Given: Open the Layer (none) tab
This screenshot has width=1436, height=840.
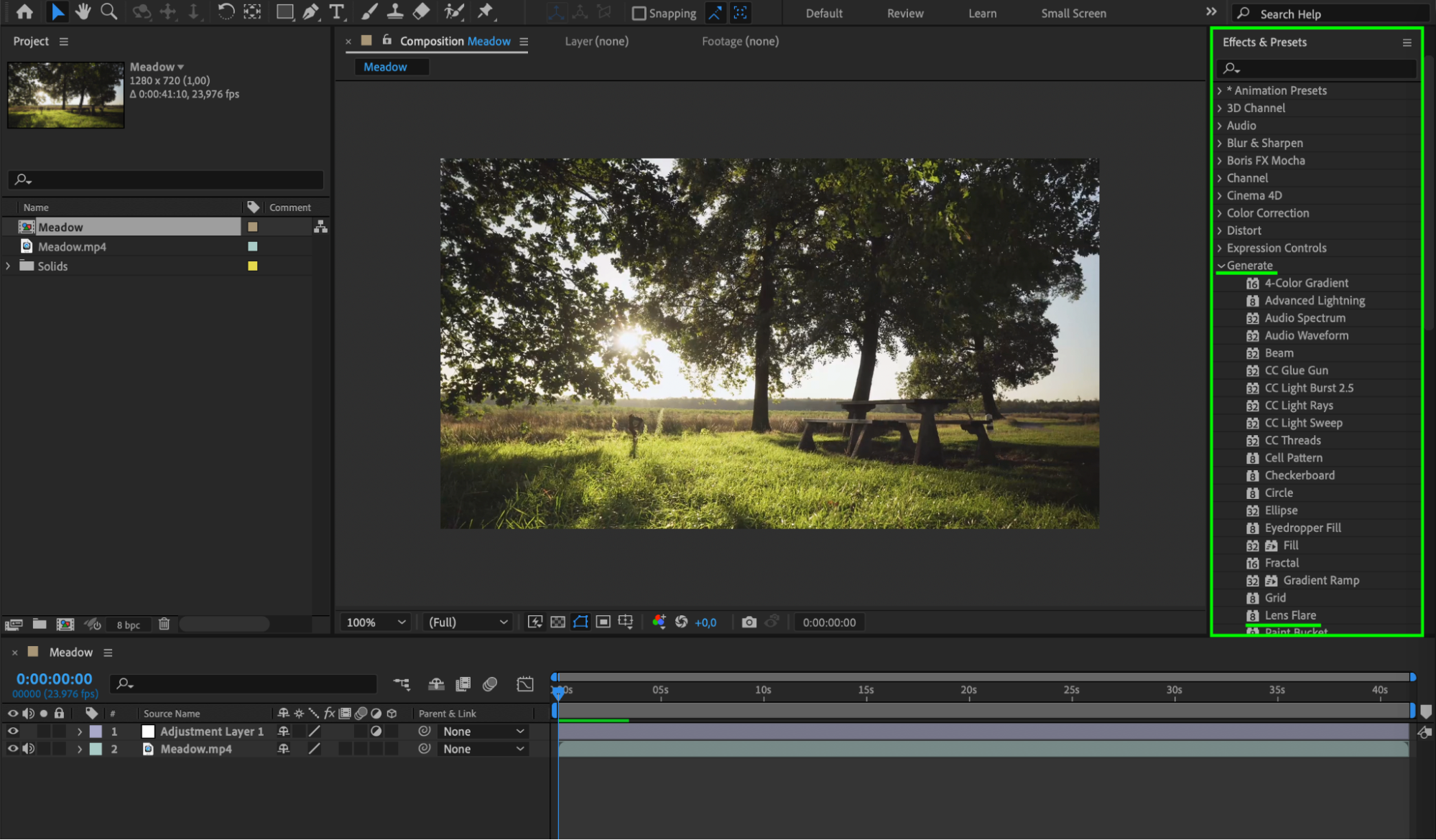Looking at the screenshot, I should point(596,42).
